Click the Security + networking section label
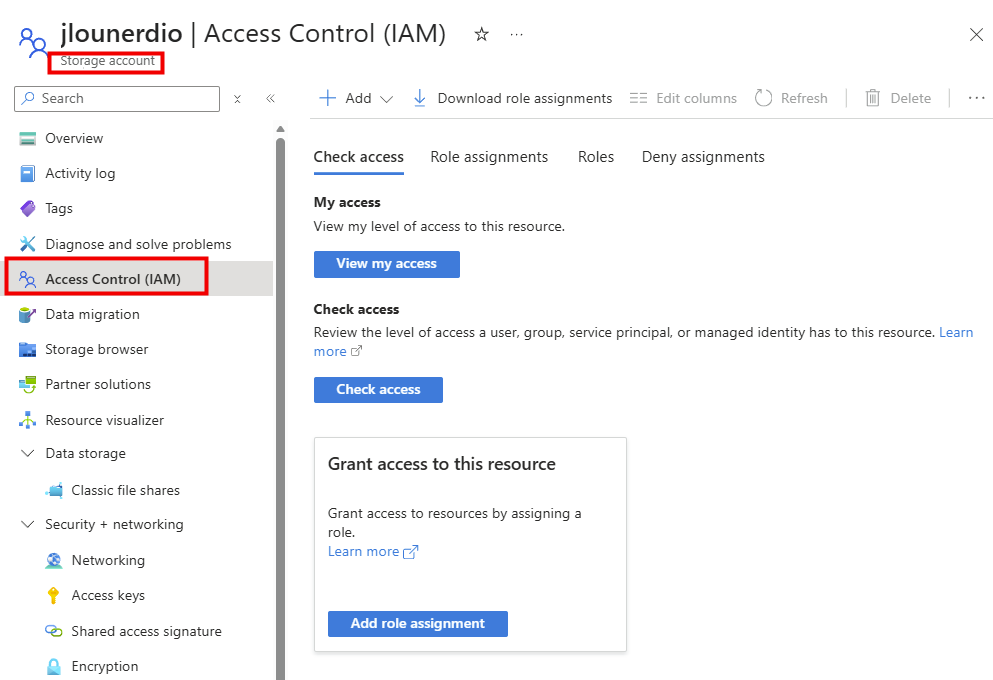Screen dimensions: 993x680 [114, 524]
